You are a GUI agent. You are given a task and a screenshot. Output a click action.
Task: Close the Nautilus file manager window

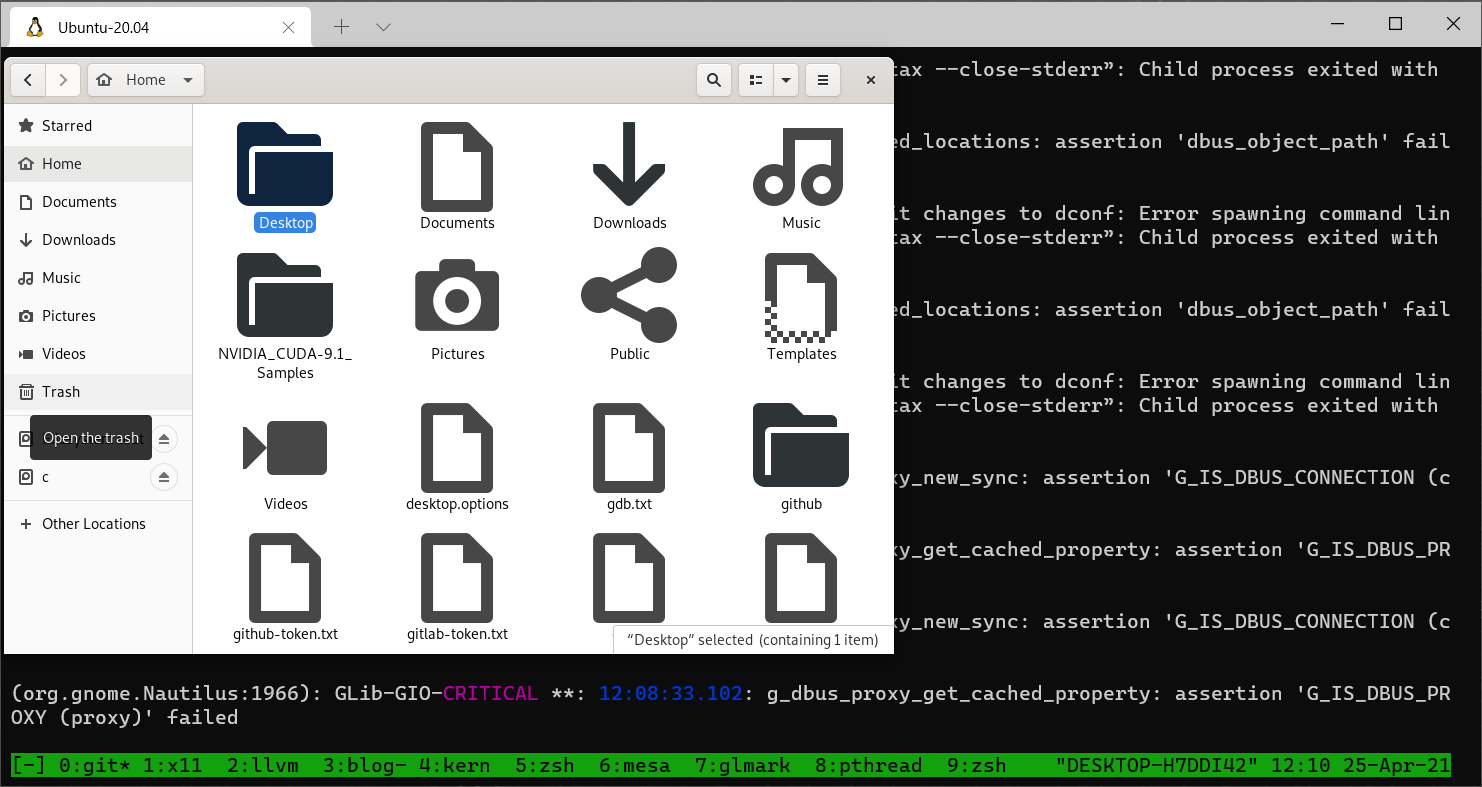click(x=871, y=80)
